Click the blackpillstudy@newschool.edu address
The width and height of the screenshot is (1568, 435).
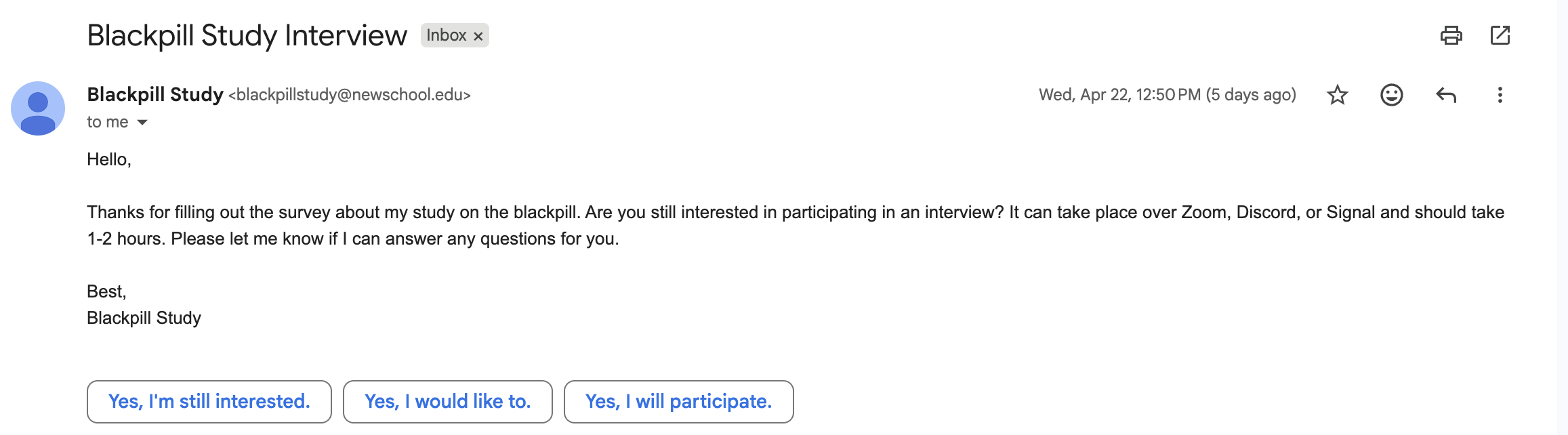(350, 95)
